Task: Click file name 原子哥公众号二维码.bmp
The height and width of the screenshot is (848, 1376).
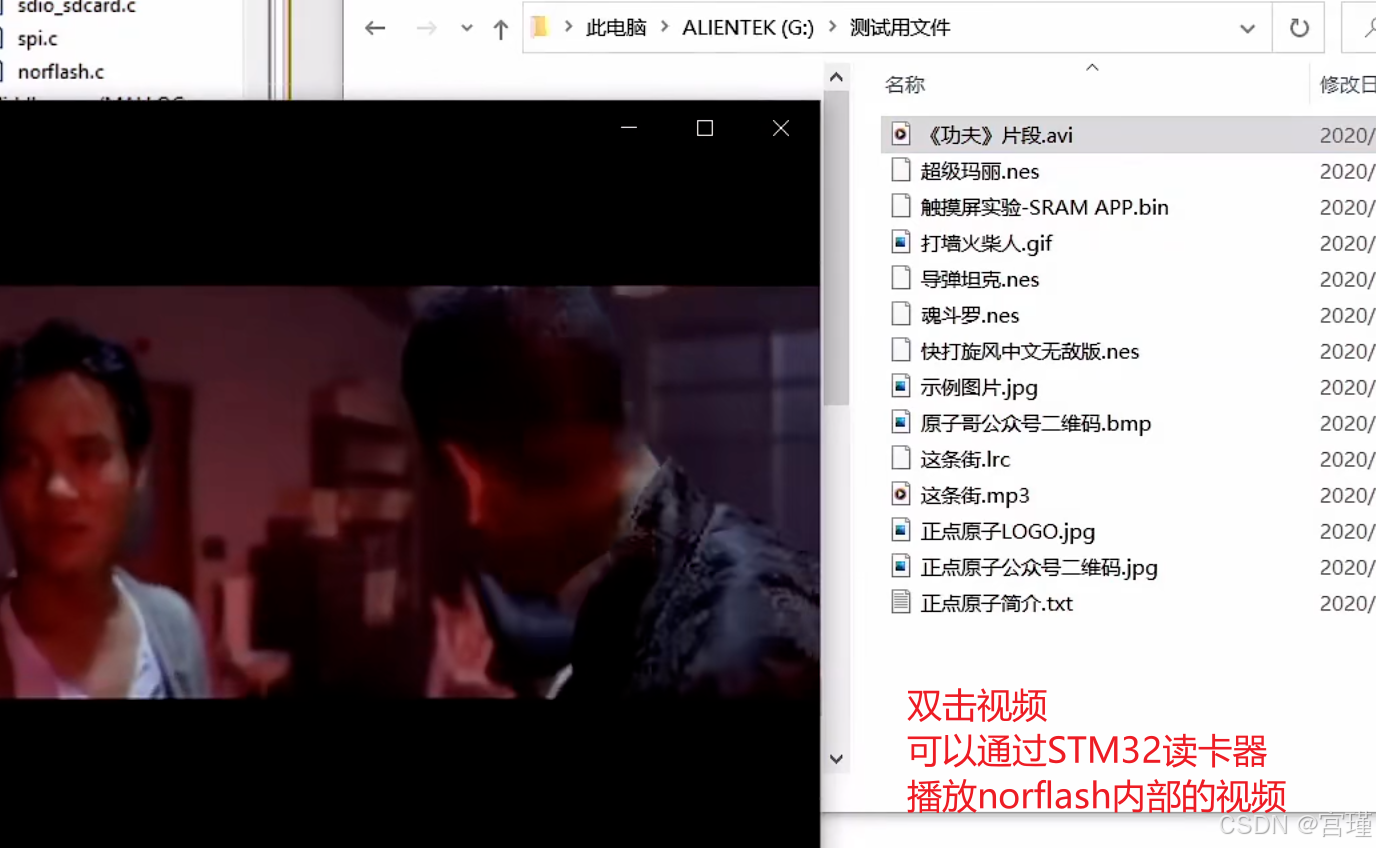Action: 1036,423
